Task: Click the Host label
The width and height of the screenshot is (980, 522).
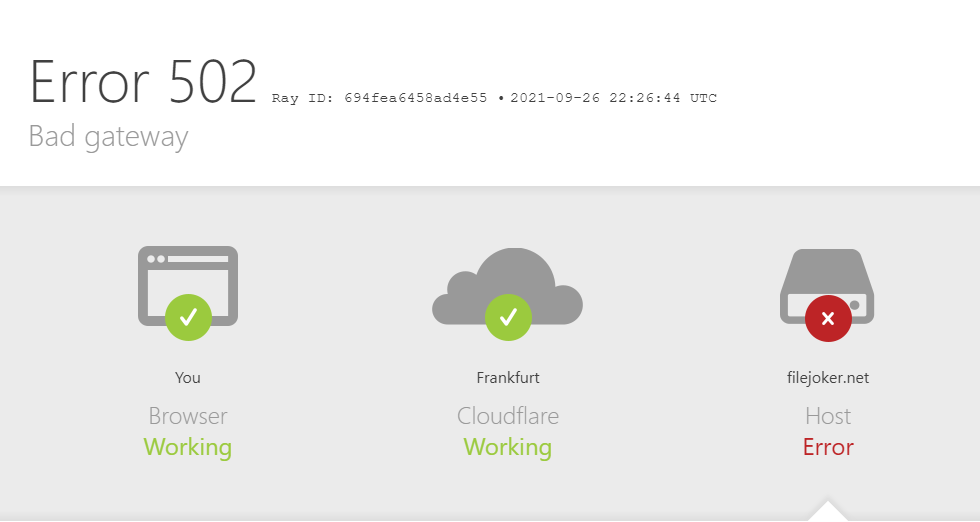Action: 828,416
